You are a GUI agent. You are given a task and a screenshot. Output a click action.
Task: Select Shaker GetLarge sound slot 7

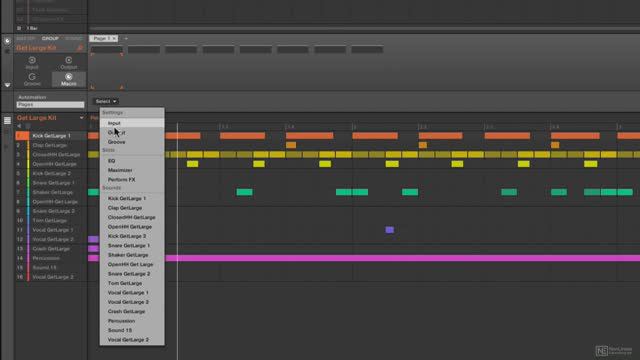pos(53,192)
